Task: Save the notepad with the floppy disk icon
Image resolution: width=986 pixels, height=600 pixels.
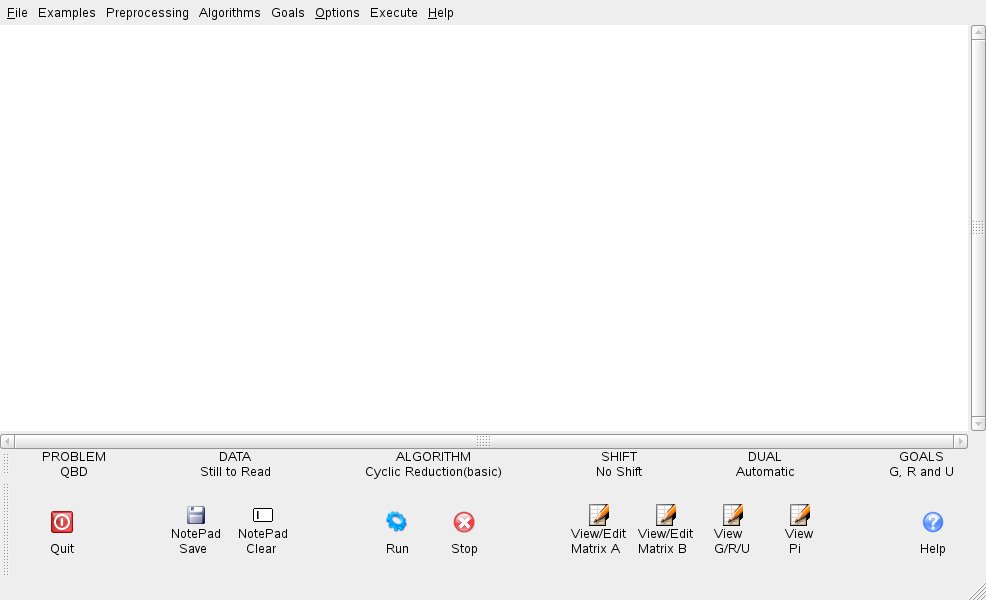Action: [x=196, y=515]
